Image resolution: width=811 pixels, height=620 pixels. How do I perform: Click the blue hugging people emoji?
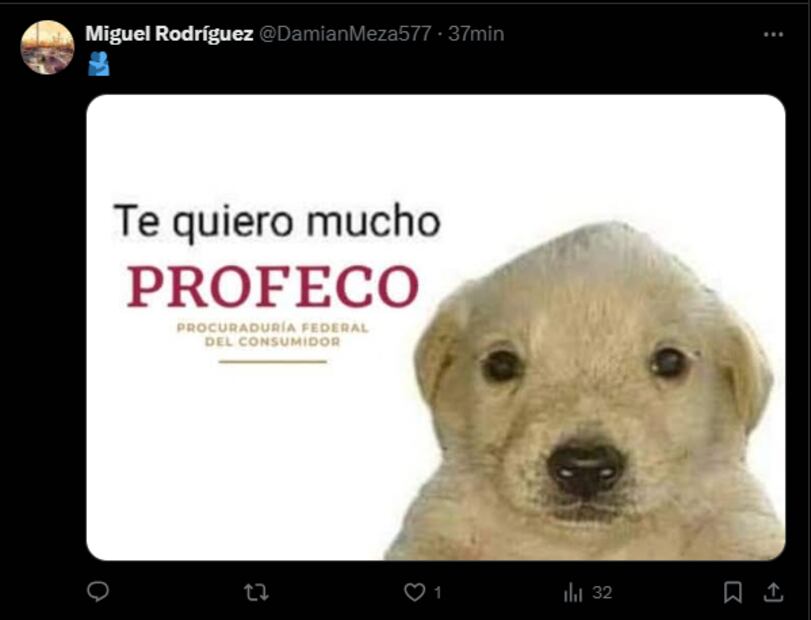pyautogui.click(x=98, y=64)
